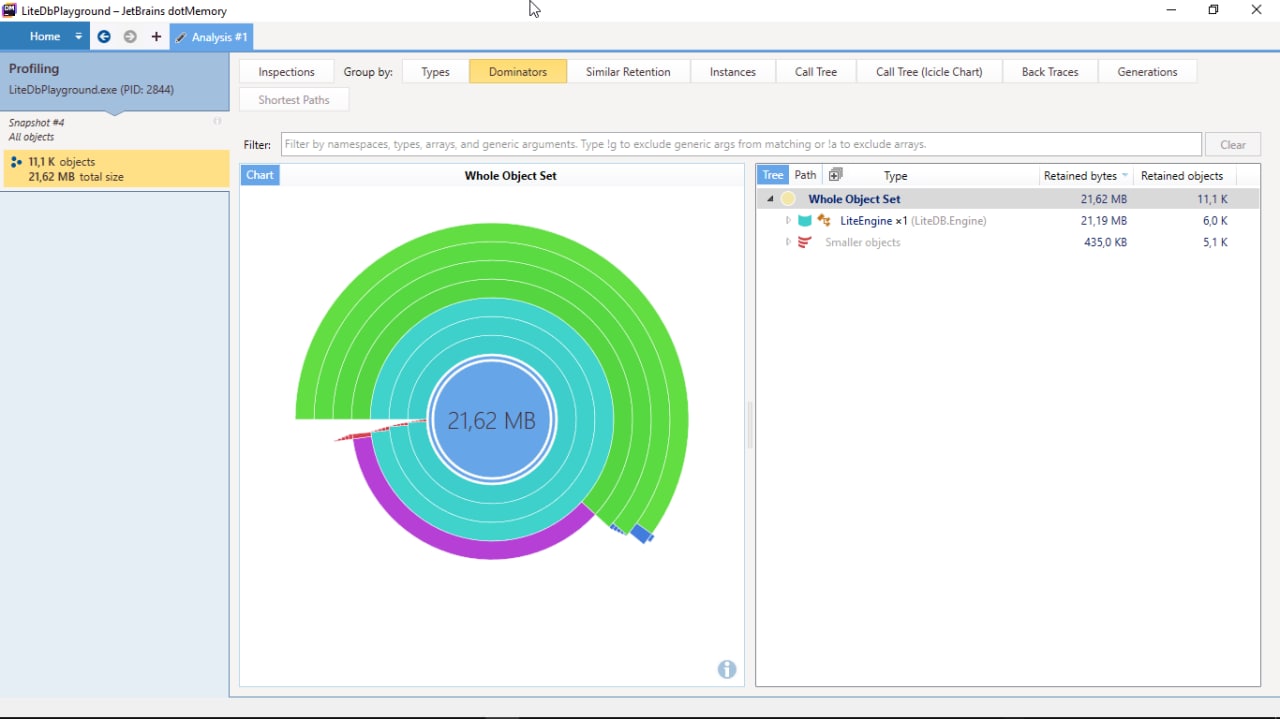Image resolution: width=1280 pixels, height=719 pixels.
Task: Click the 435,0 KB retained bytes cell
Action: (1105, 243)
